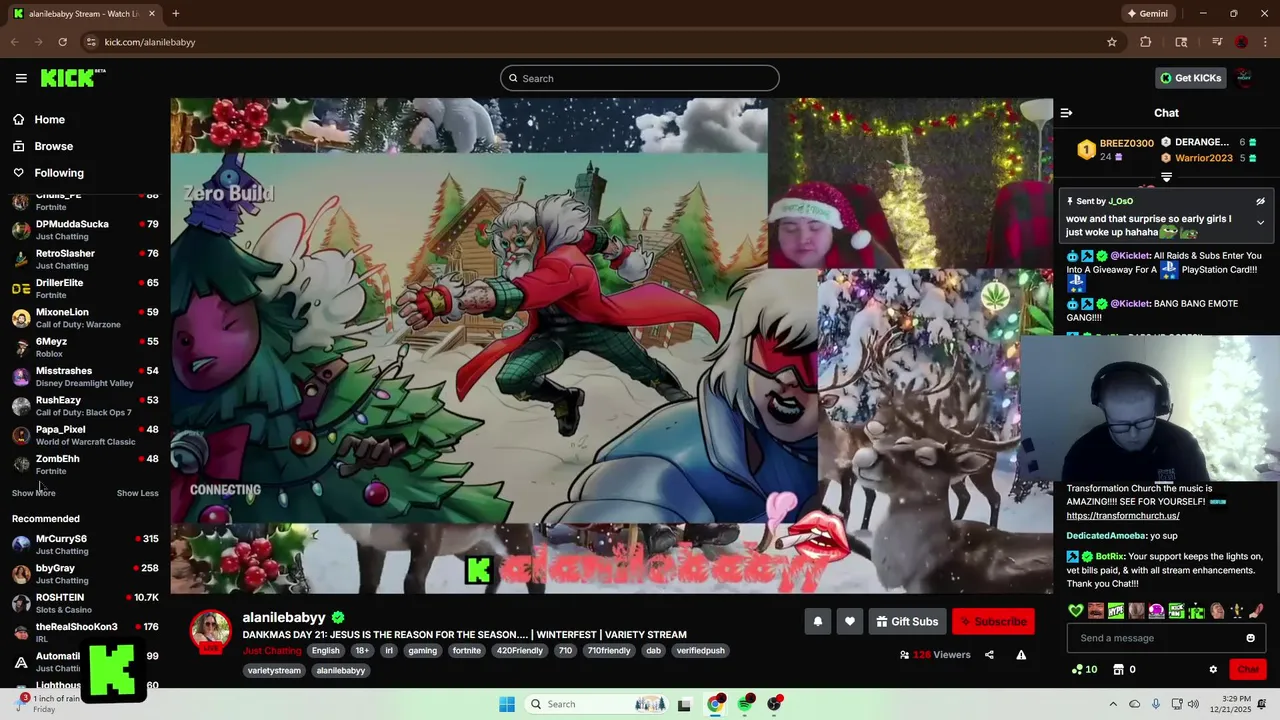The width and height of the screenshot is (1280, 720).
Task: Click BREEZ0300 top gifter
Action: 1126,144
